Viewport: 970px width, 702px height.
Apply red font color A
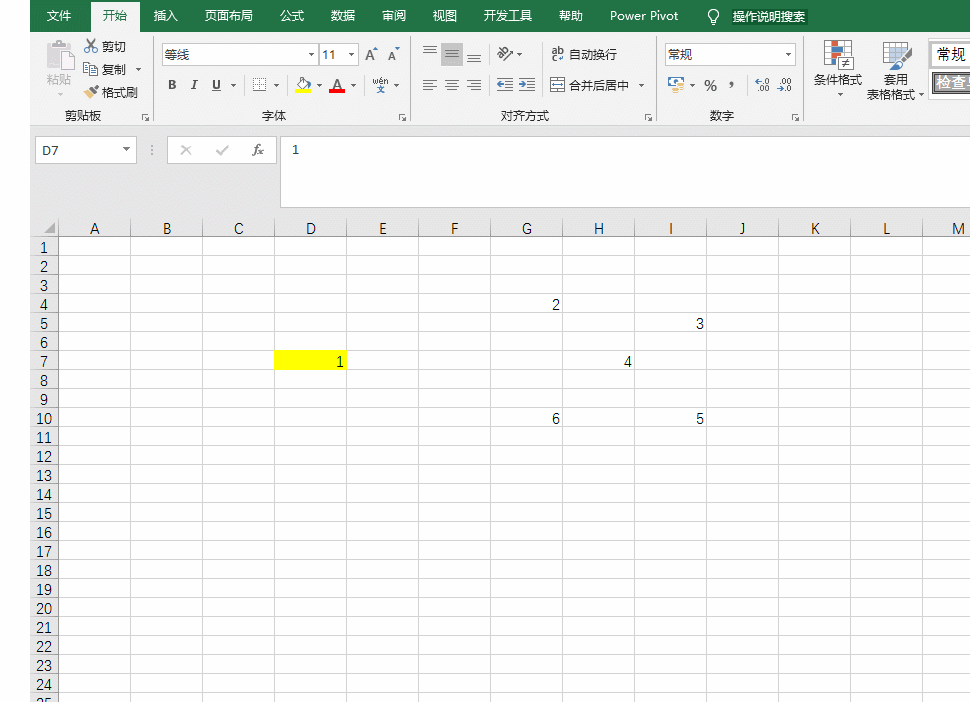[337, 85]
